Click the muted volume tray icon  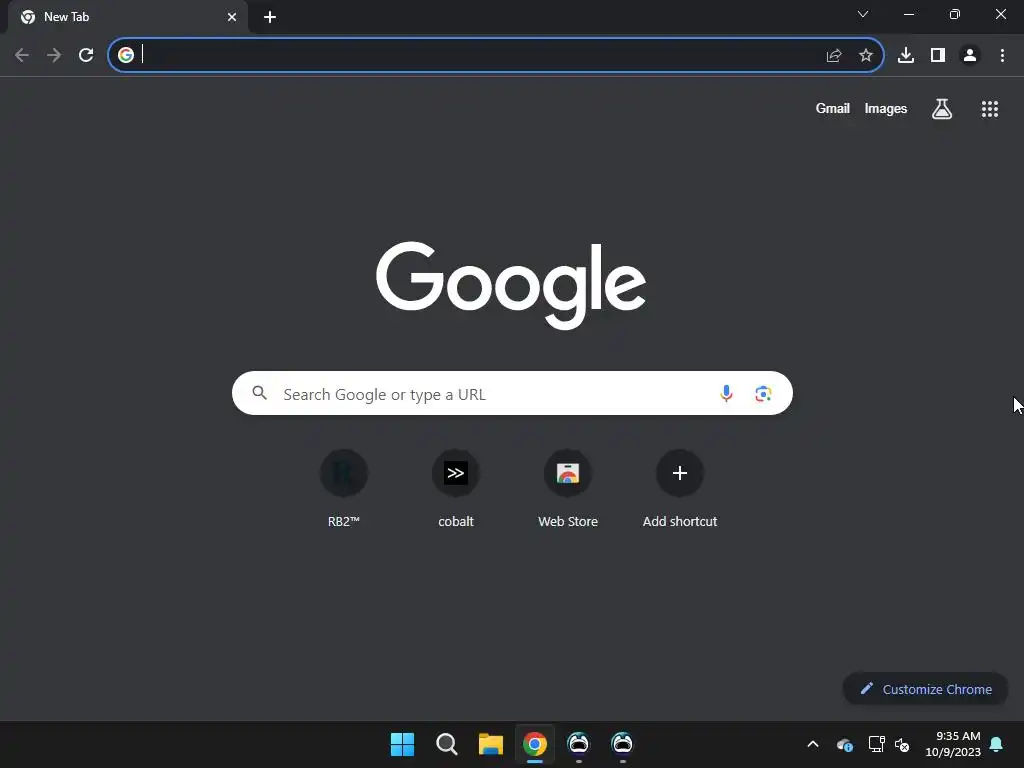(903, 744)
